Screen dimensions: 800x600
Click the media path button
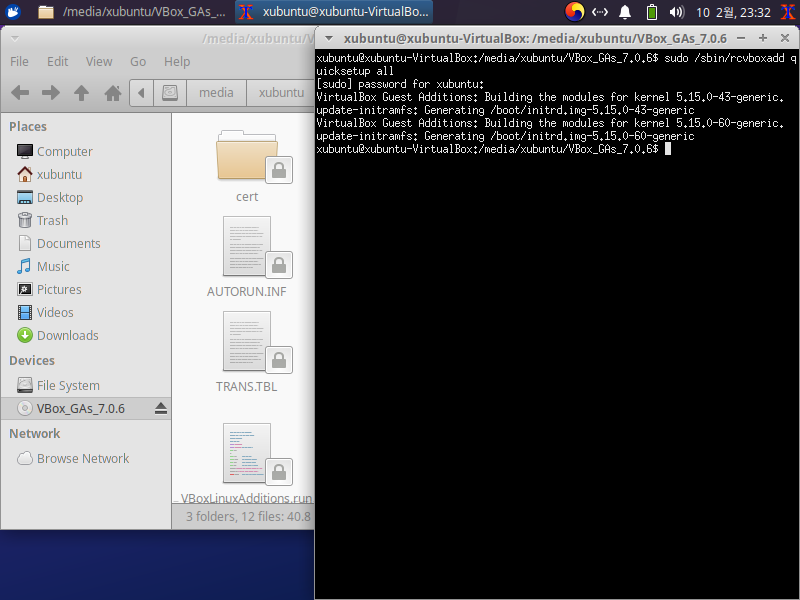coord(216,93)
